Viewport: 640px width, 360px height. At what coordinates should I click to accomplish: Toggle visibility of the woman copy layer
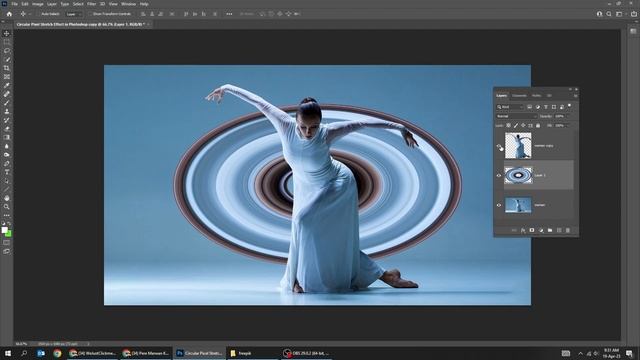[x=499, y=146]
